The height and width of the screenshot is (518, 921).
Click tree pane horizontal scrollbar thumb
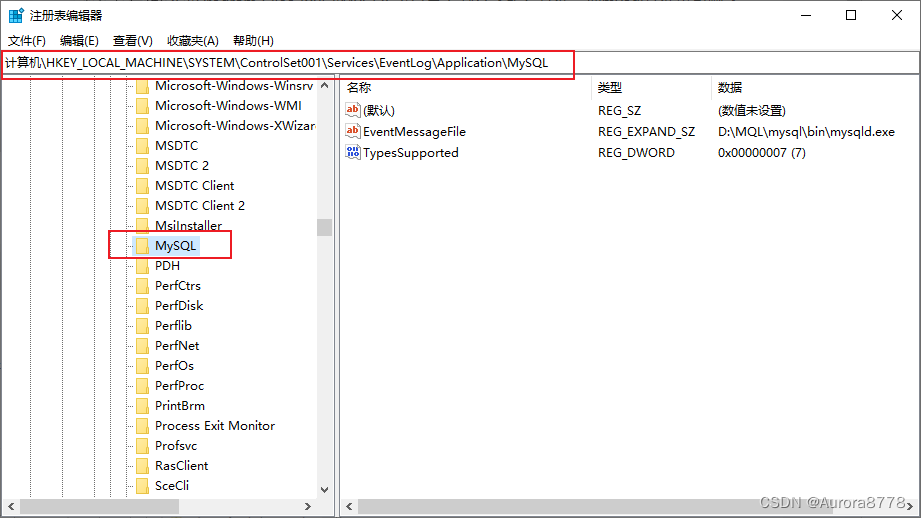[x=99, y=506]
